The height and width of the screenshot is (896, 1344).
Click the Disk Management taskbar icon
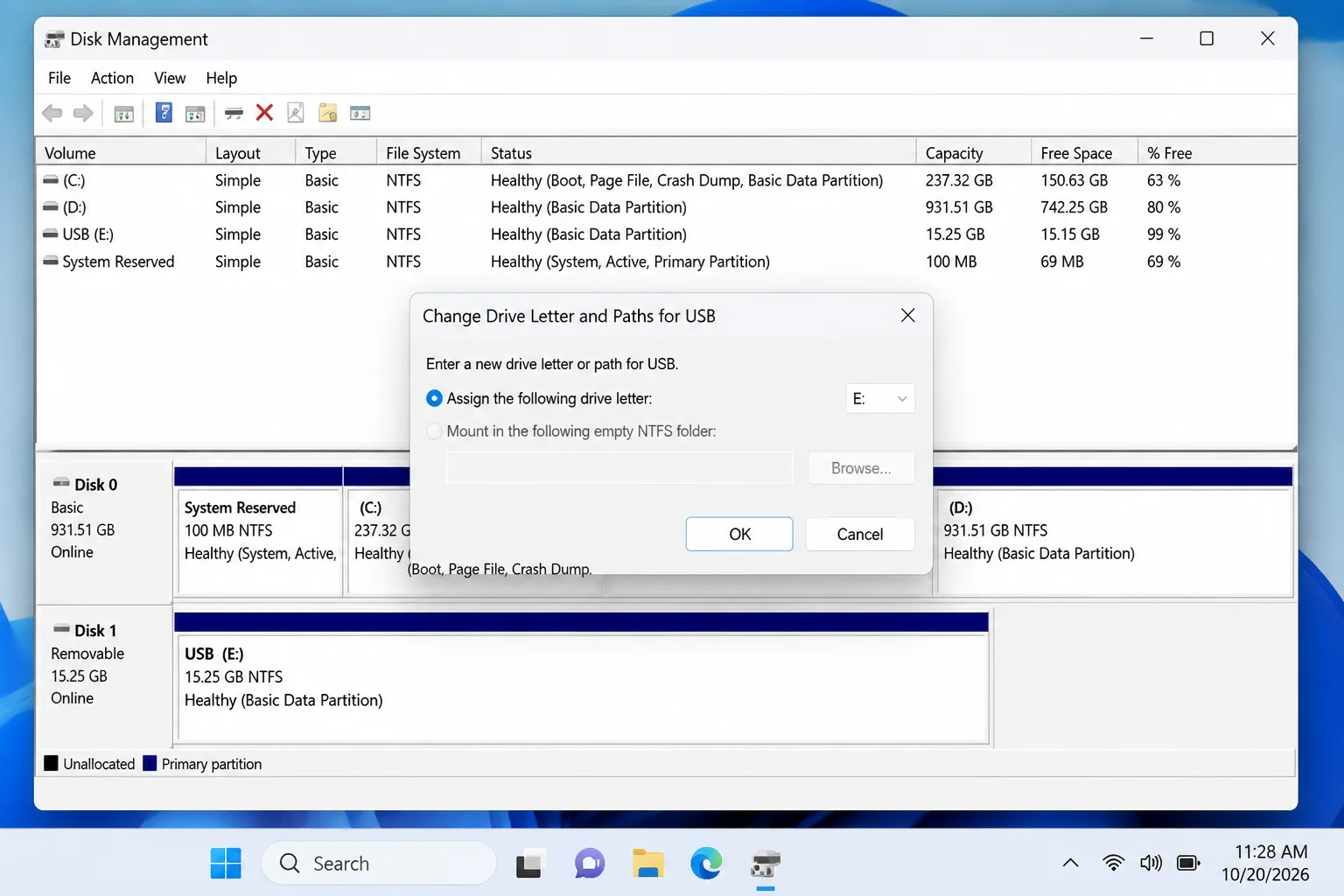tap(766, 864)
